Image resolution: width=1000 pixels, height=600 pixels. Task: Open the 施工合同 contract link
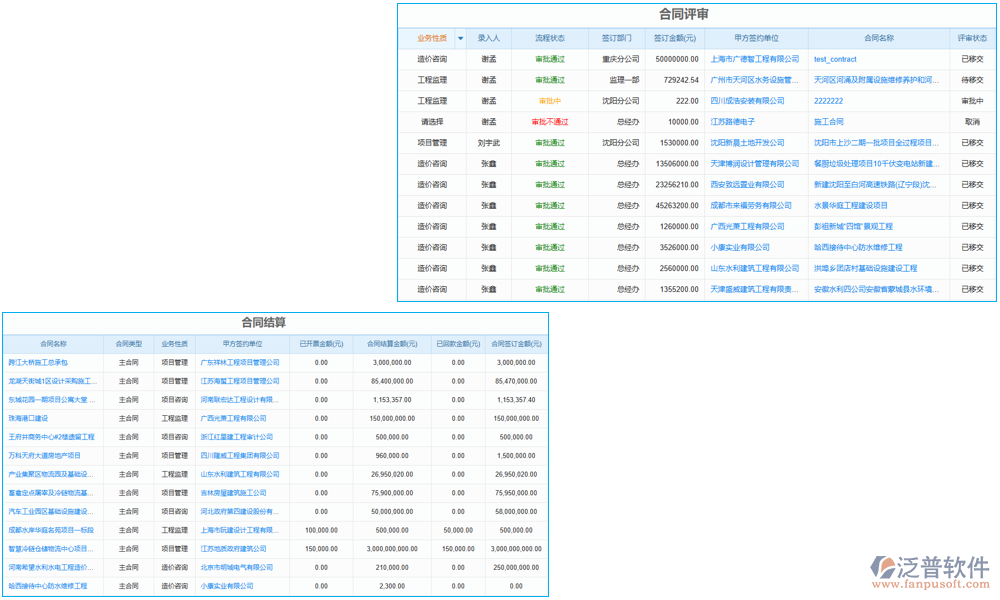click(829, 122)
